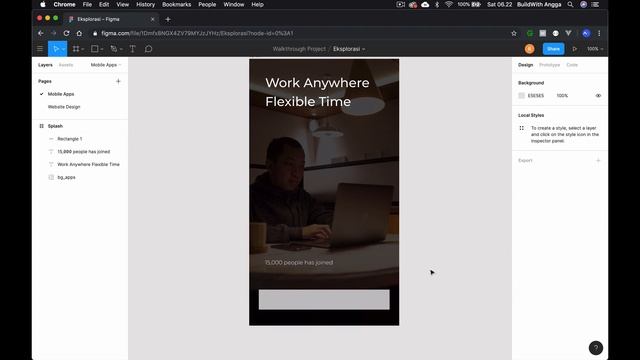Click the 15,000 people has joined canvas text
The image size is (640, 360).
pyautogui.click(x=299, y=262)
